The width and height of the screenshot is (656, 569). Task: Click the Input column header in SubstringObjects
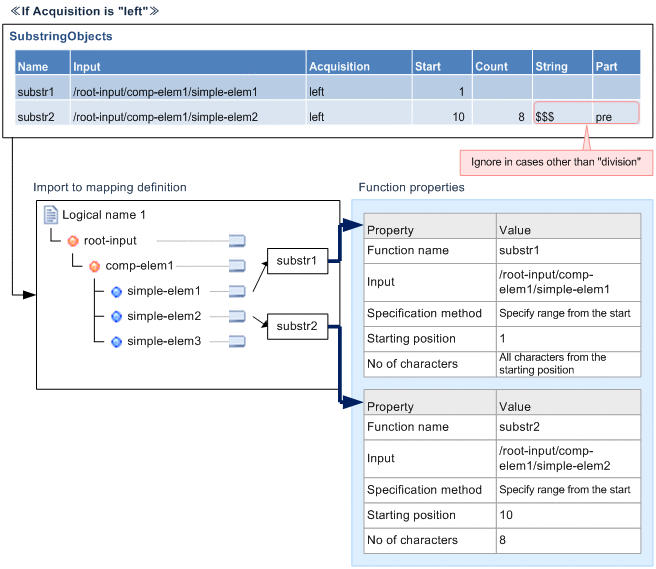pyautogui.click(x=188, y=62)
